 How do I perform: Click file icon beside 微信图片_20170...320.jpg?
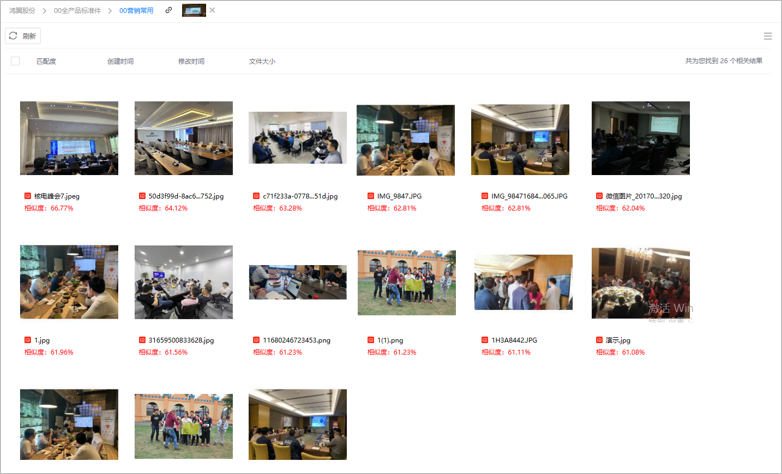tap(599, 196)
